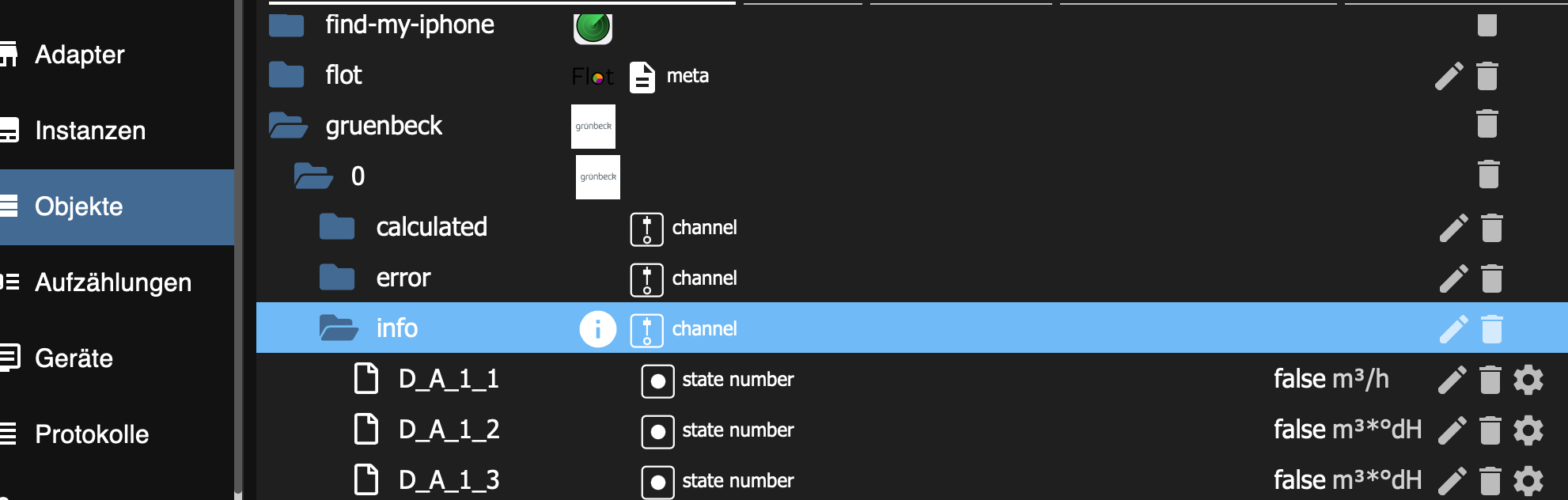Image resolution: width=1568 pixels, height=500 pixels.
Task: Click the pencil icon for D_A_1_3
Action: 1452,480
